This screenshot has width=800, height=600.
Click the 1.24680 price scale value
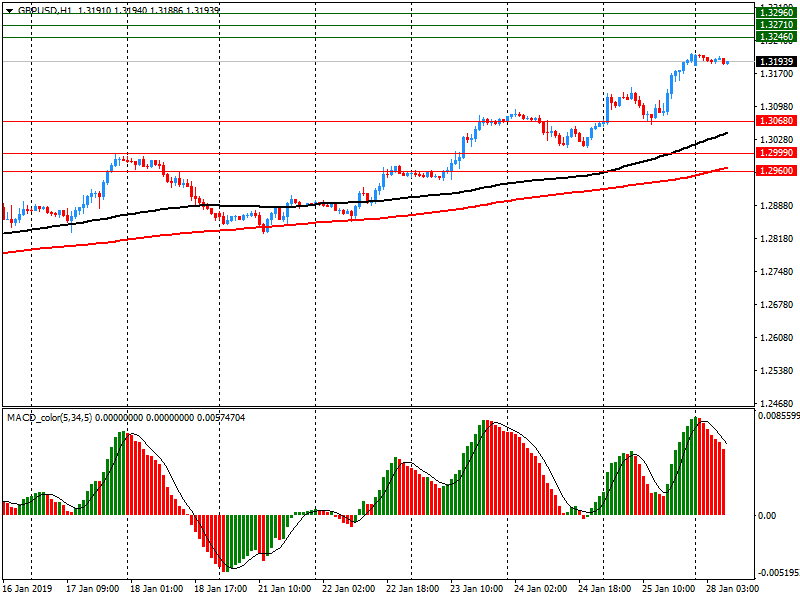pos(777,404)
